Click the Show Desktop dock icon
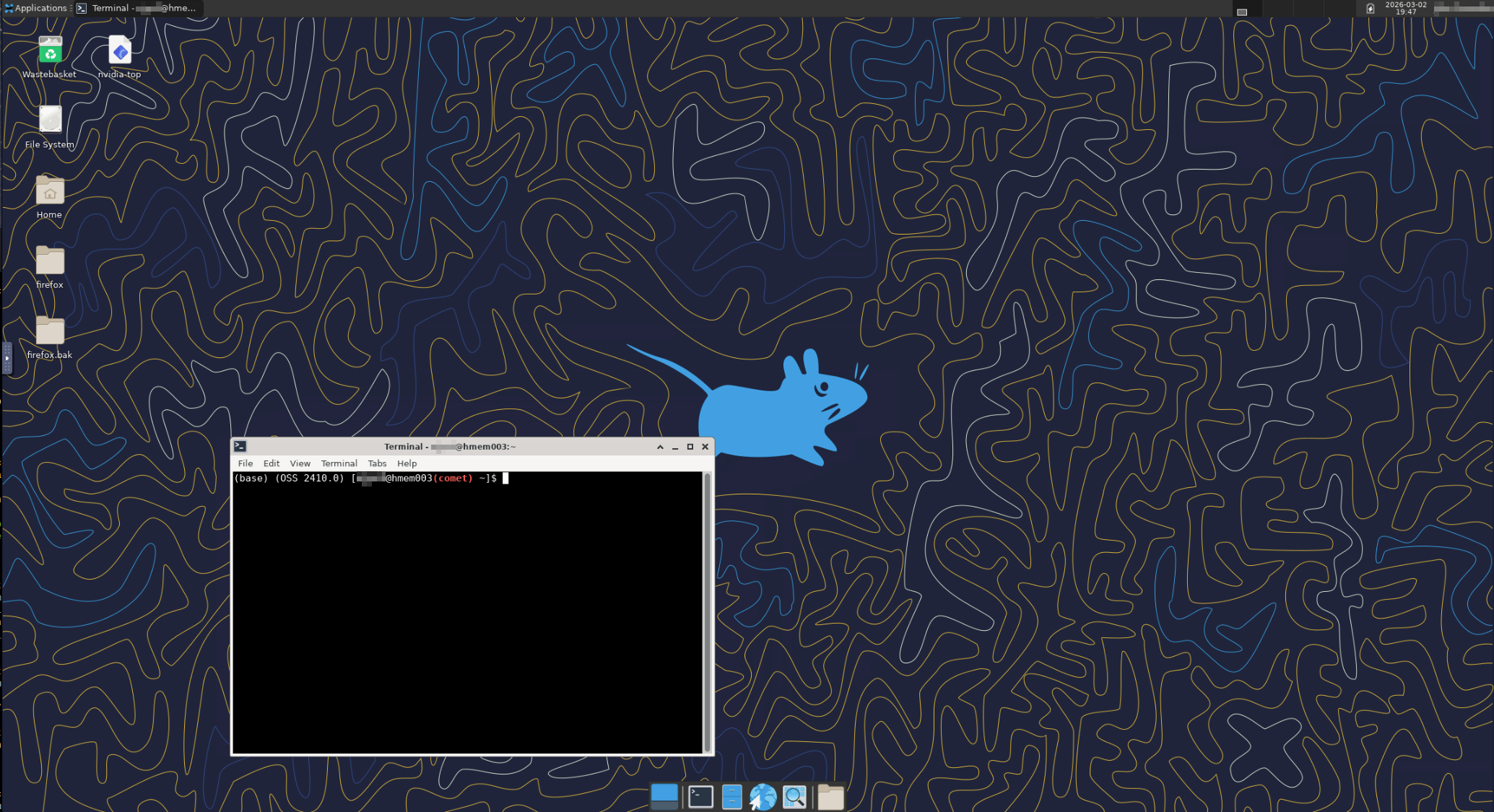 tap(664, 797)
